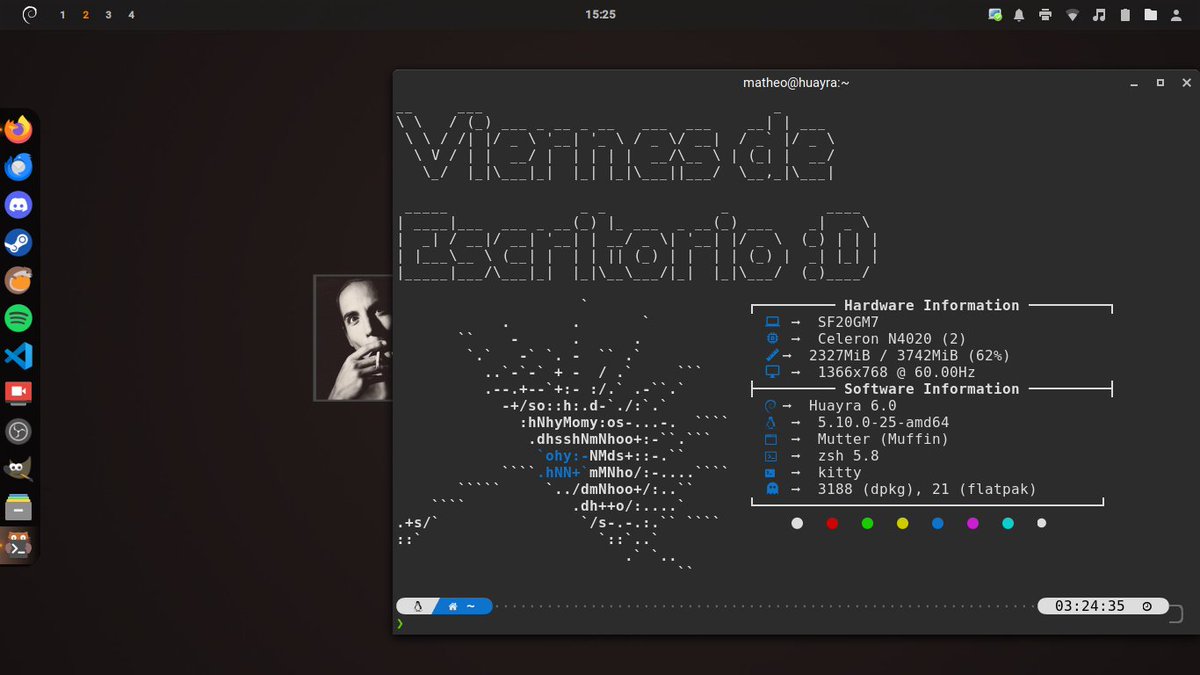Maximize the kitty terminal window
This screenshot has width=1200, height=675.
(x=1160, y=83)
